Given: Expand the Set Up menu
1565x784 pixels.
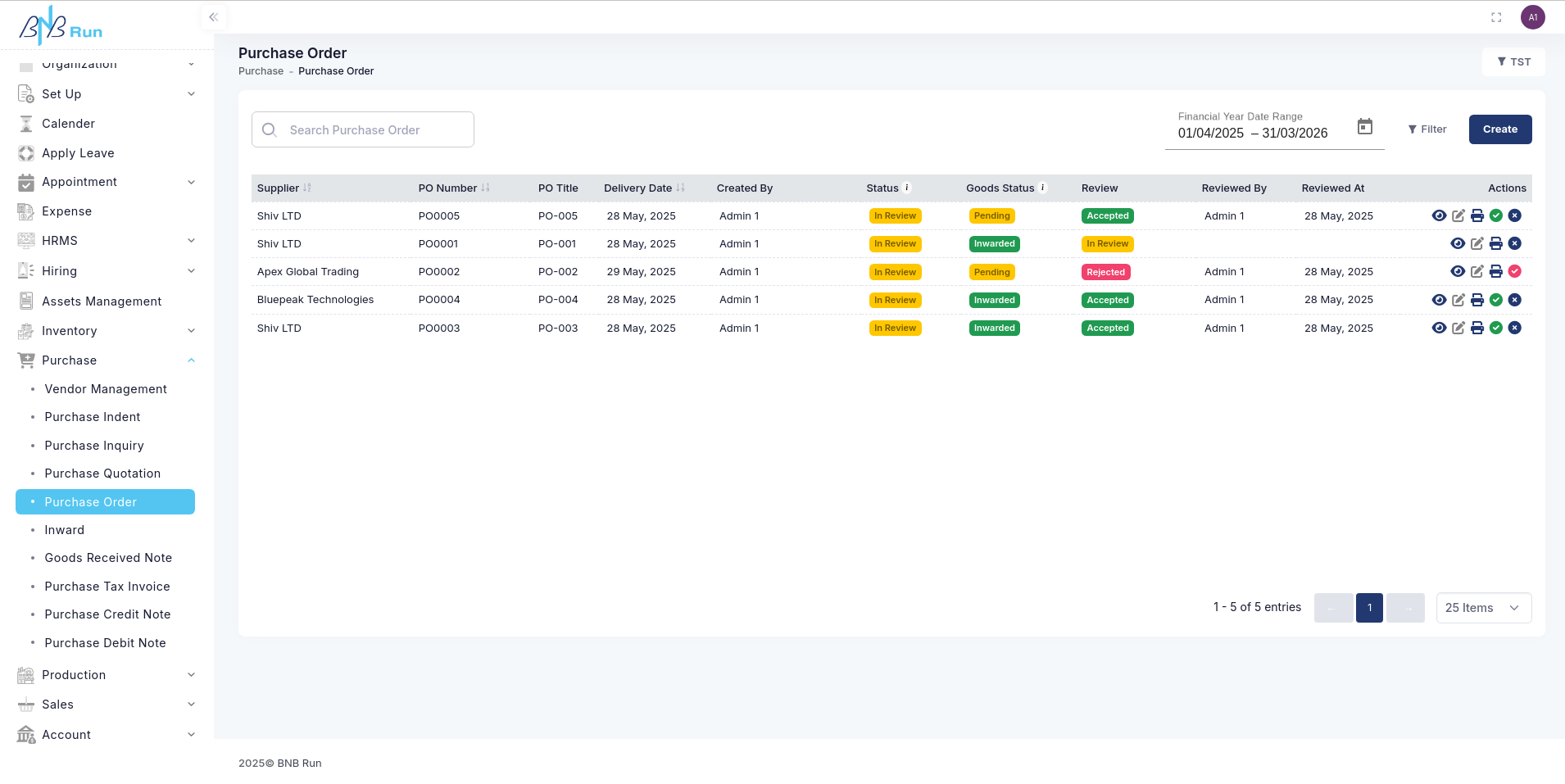Looking at the screenshot, I should tap(107, 94).
